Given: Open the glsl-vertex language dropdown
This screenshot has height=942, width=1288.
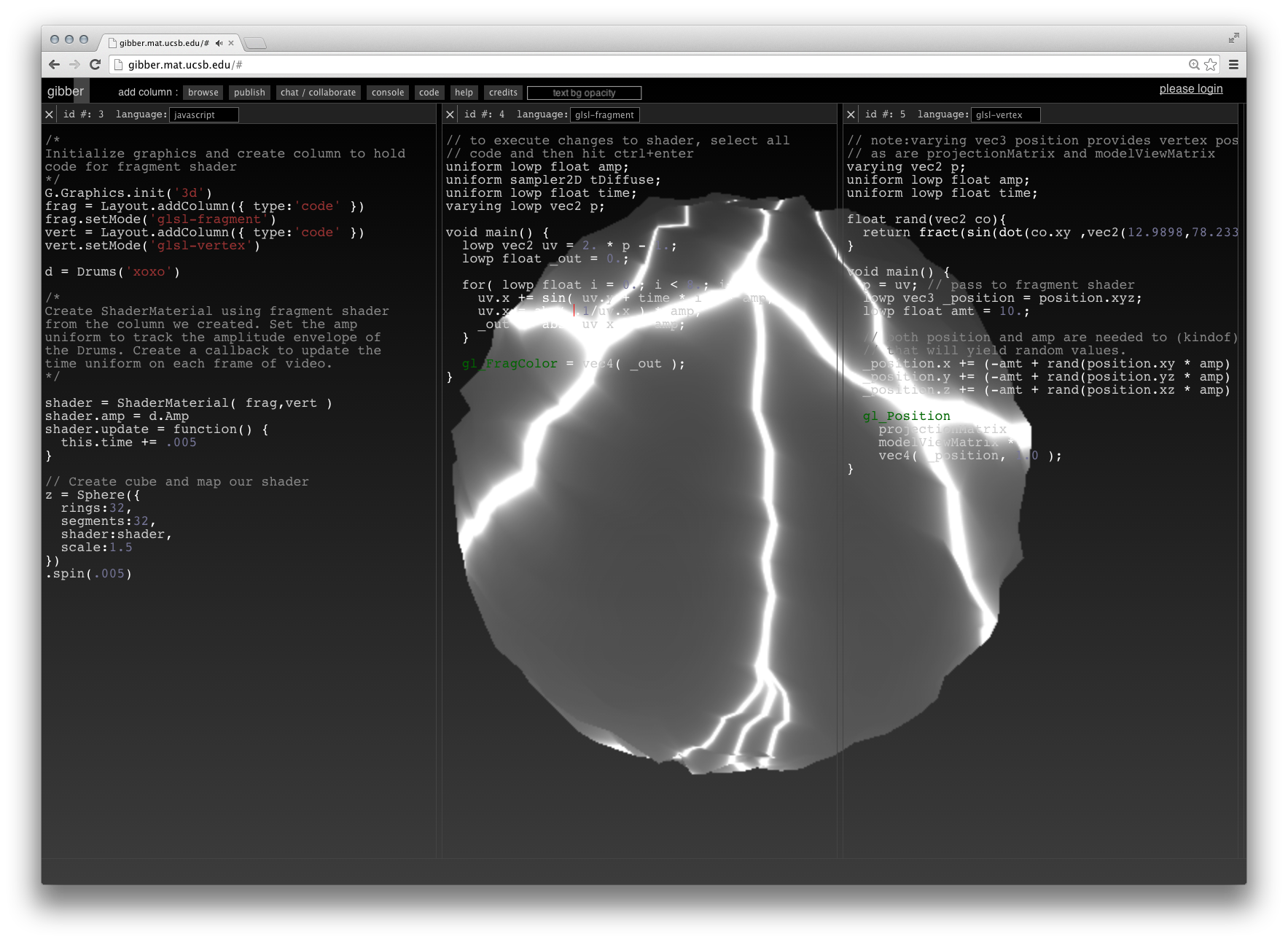Looking at the screenshot, I should tap(1005, 114).
